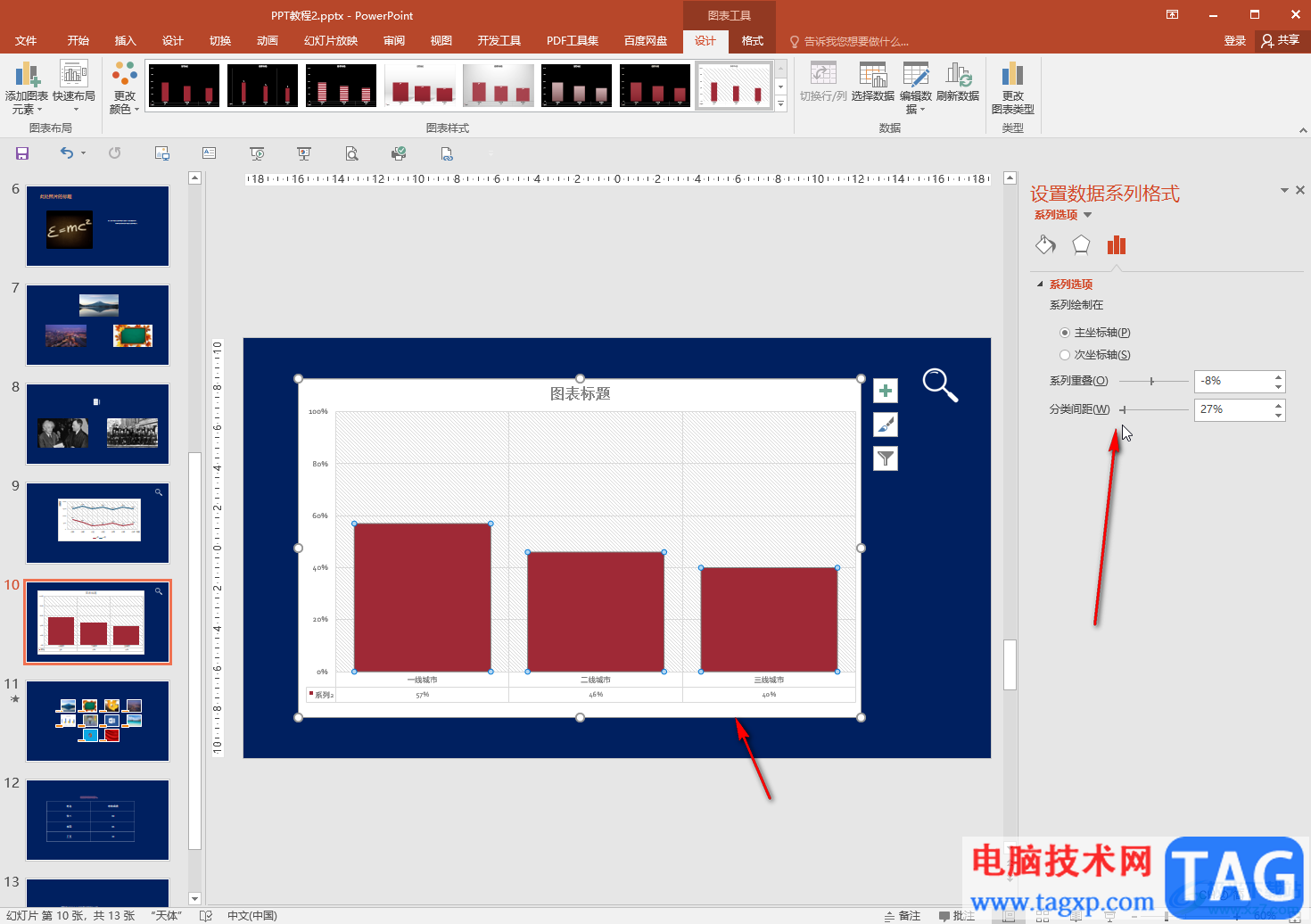1311x924 pixels.
Task: Select the slide 7 thumbnail
Action: click(97, 325)
